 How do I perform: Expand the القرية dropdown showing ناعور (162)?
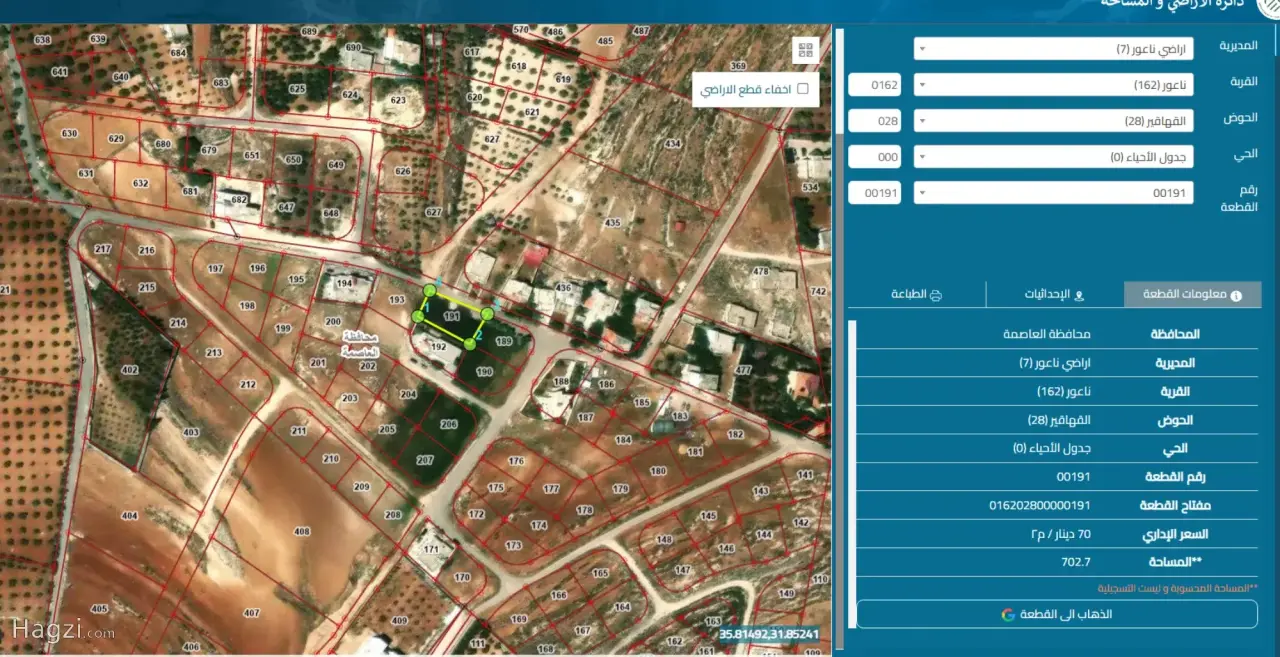pyautogui.click(x=1053, y=85)
